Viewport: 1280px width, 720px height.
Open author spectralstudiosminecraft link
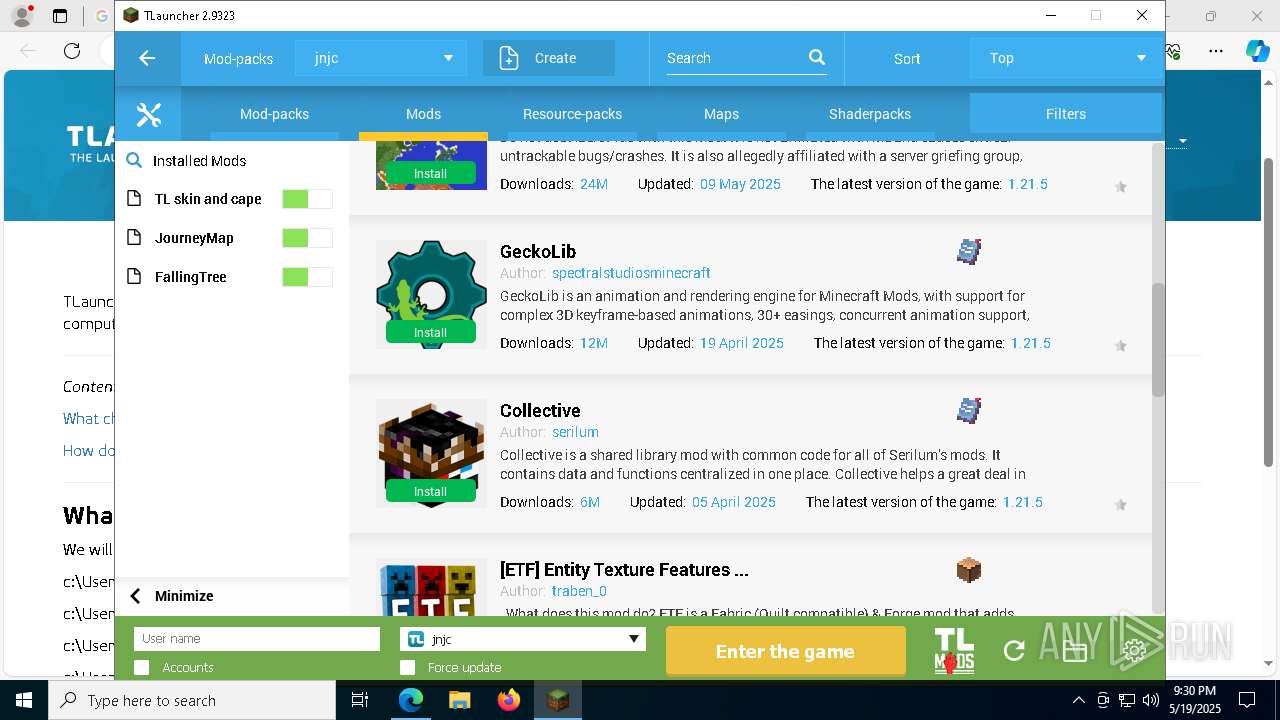[x=631, y=273]
